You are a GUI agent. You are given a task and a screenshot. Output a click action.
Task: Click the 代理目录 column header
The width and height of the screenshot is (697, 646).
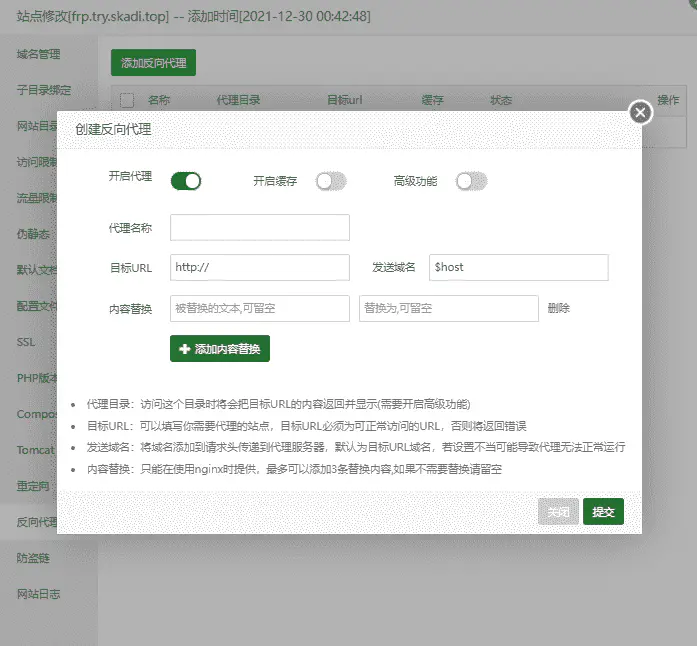coord(238,100)
